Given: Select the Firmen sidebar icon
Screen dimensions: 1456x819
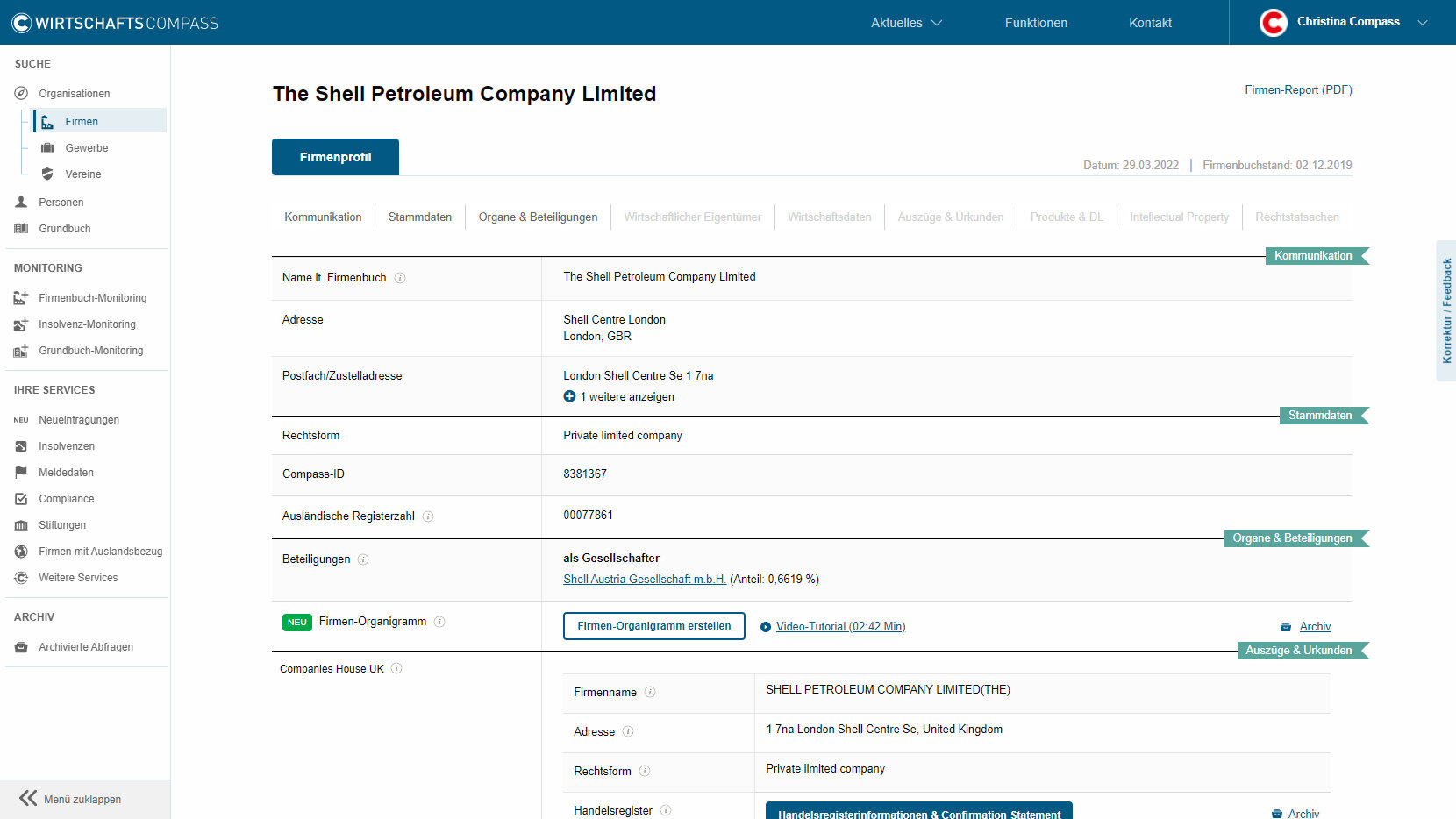Looking at the screenshot, I should point(47,122).
